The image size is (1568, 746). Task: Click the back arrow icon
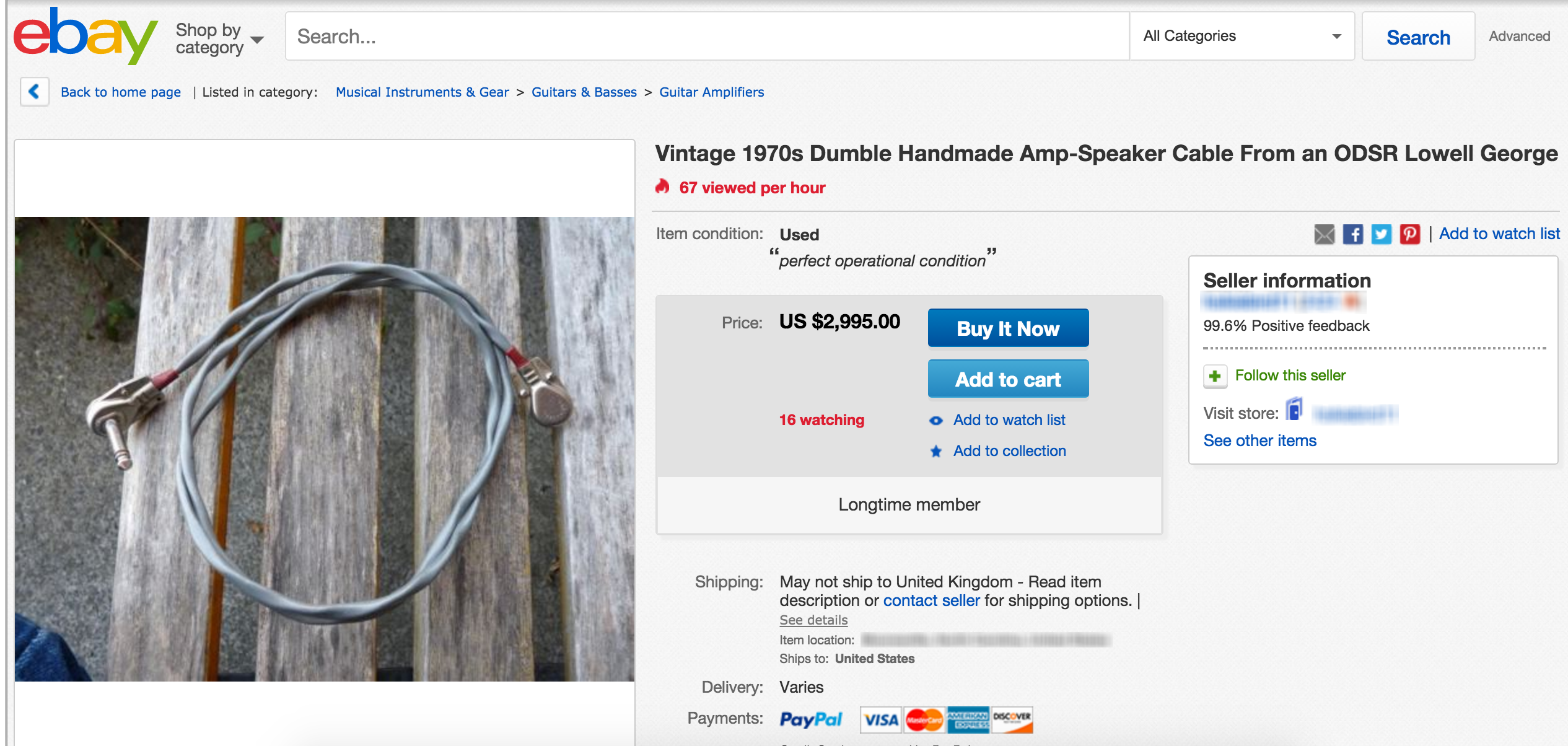pos(35,92)
